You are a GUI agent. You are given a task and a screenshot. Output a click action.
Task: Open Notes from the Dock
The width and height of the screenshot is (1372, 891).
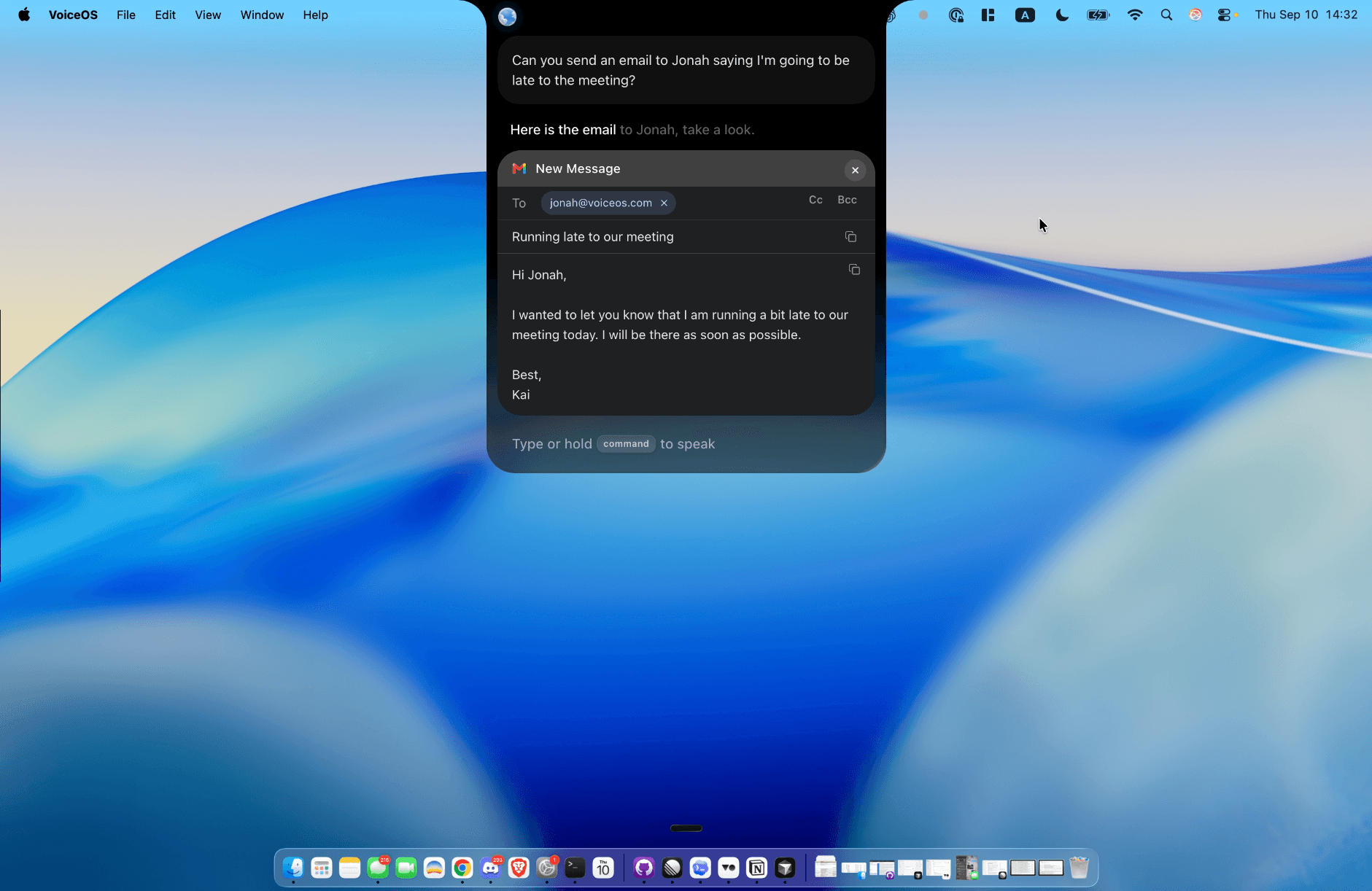[349, 868]
